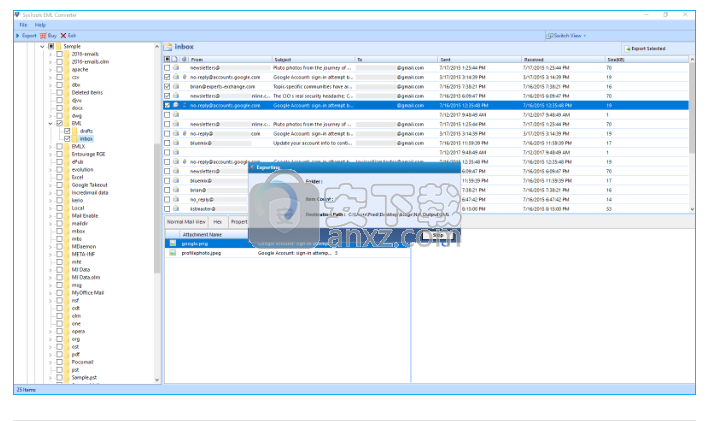Uncheck the highlighted no-reply Google Account email
714x421 pixels.
167,105
